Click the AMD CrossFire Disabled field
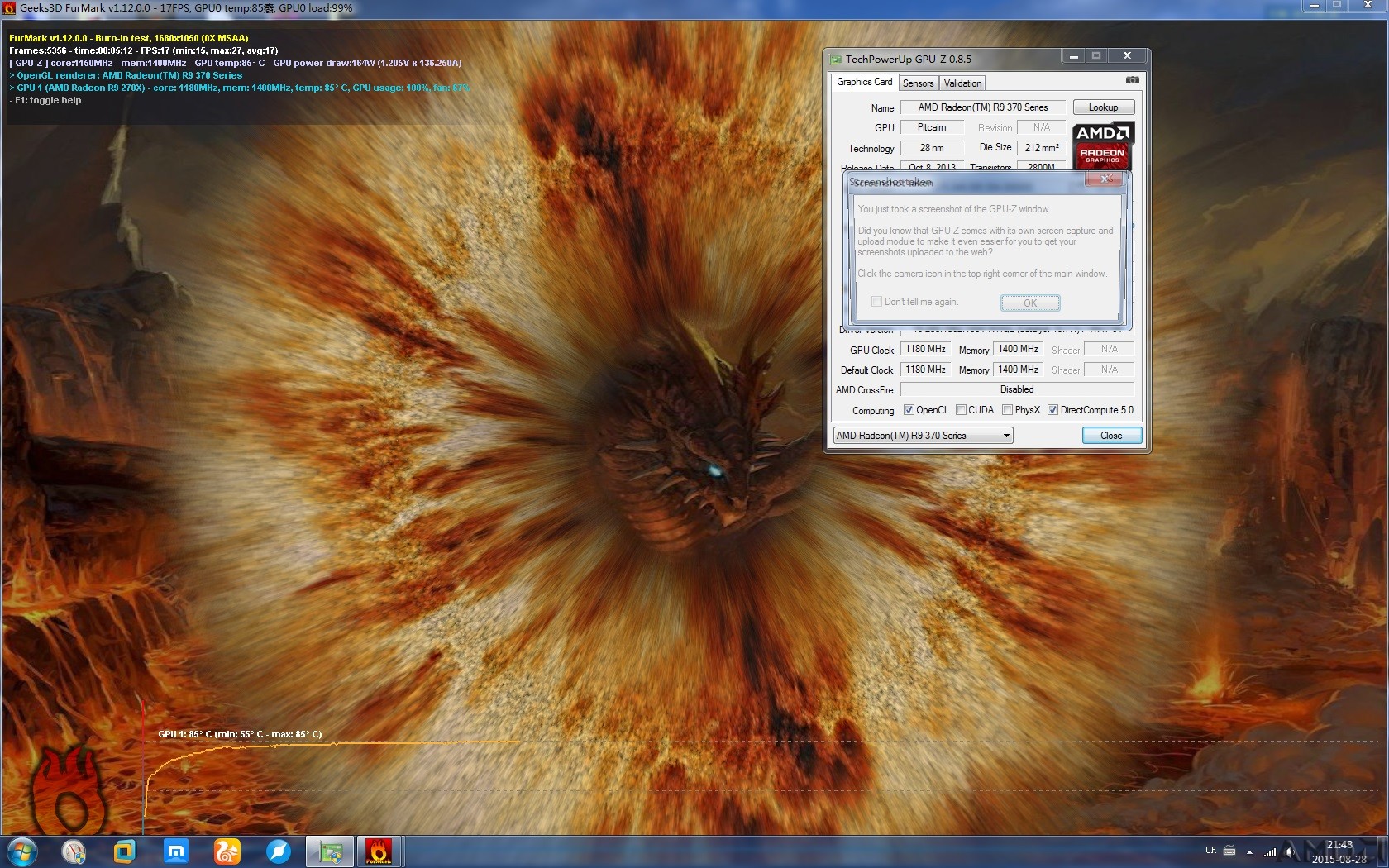 (x=1017, y=389)
